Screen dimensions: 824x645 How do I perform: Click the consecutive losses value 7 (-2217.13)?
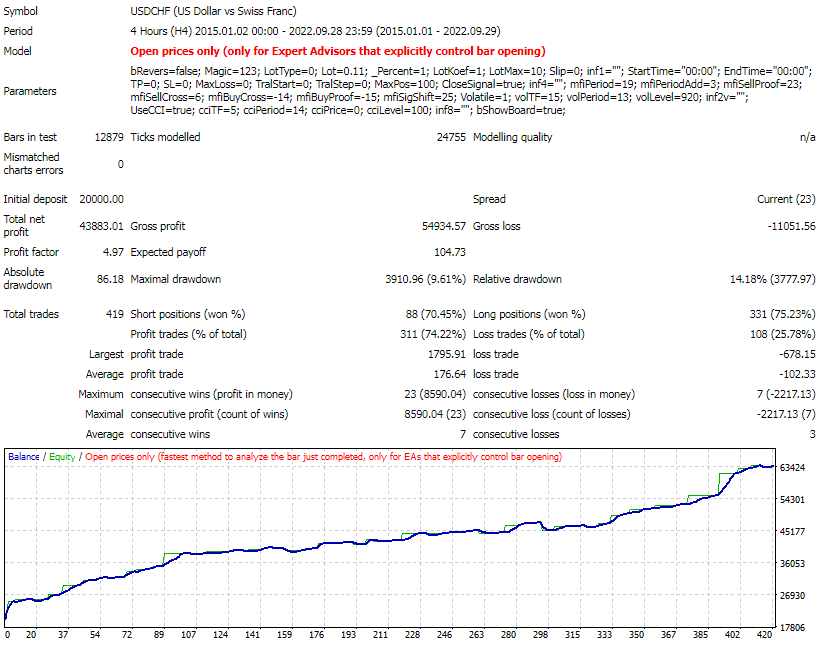click(x=786, y=394)
